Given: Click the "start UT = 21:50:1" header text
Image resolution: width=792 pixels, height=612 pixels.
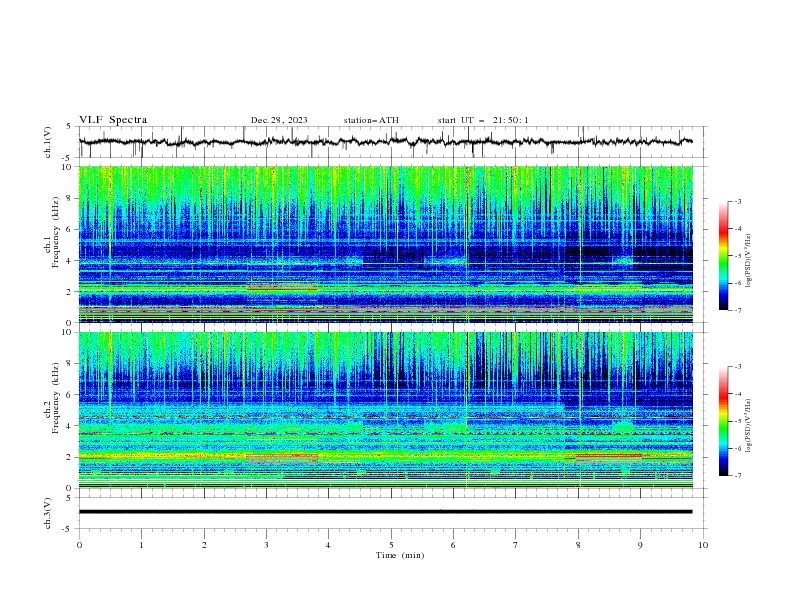Looking at the screenshot, I should 482,120.
